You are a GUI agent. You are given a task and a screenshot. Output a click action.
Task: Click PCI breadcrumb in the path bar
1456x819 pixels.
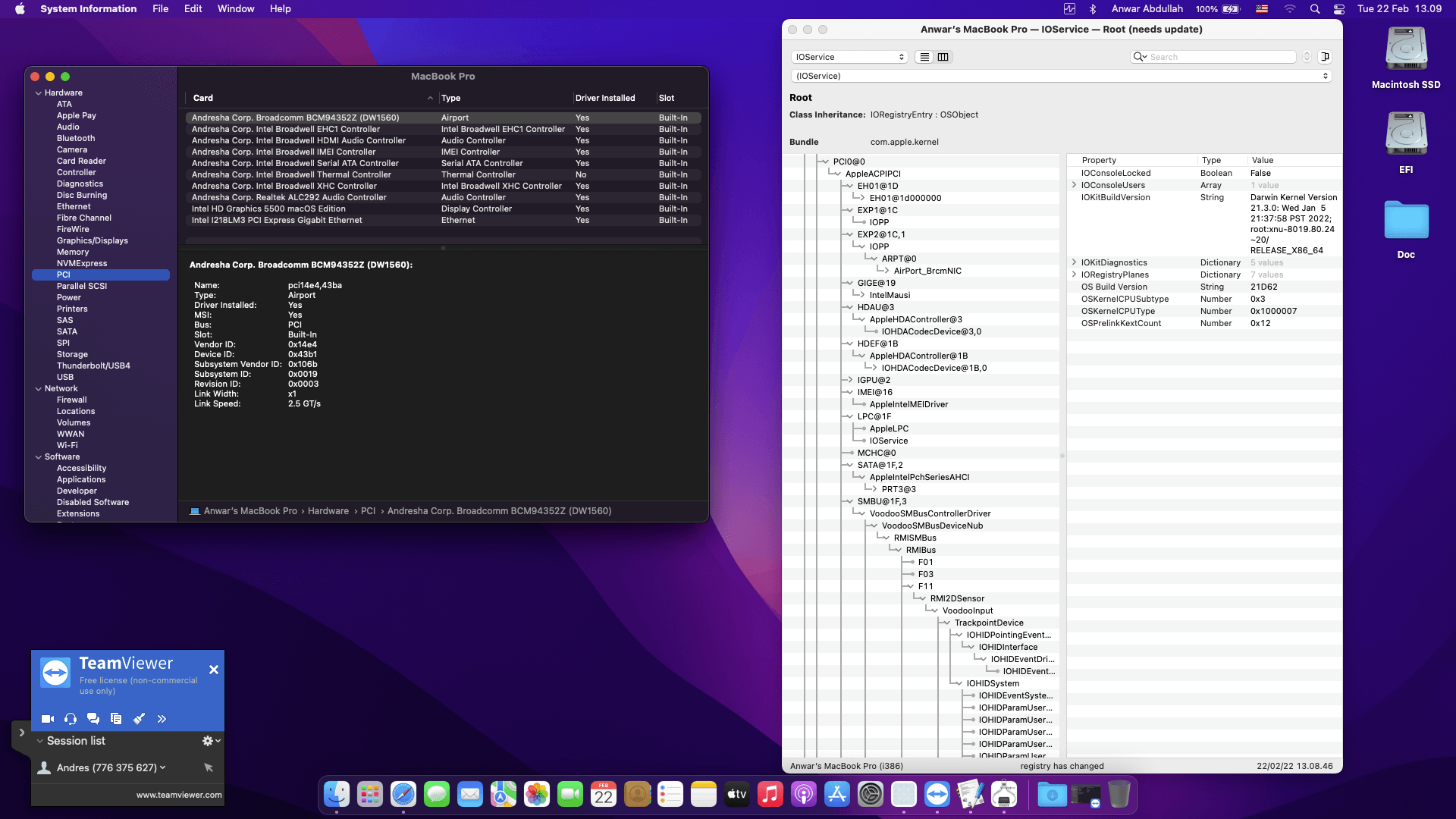[368, 511]
